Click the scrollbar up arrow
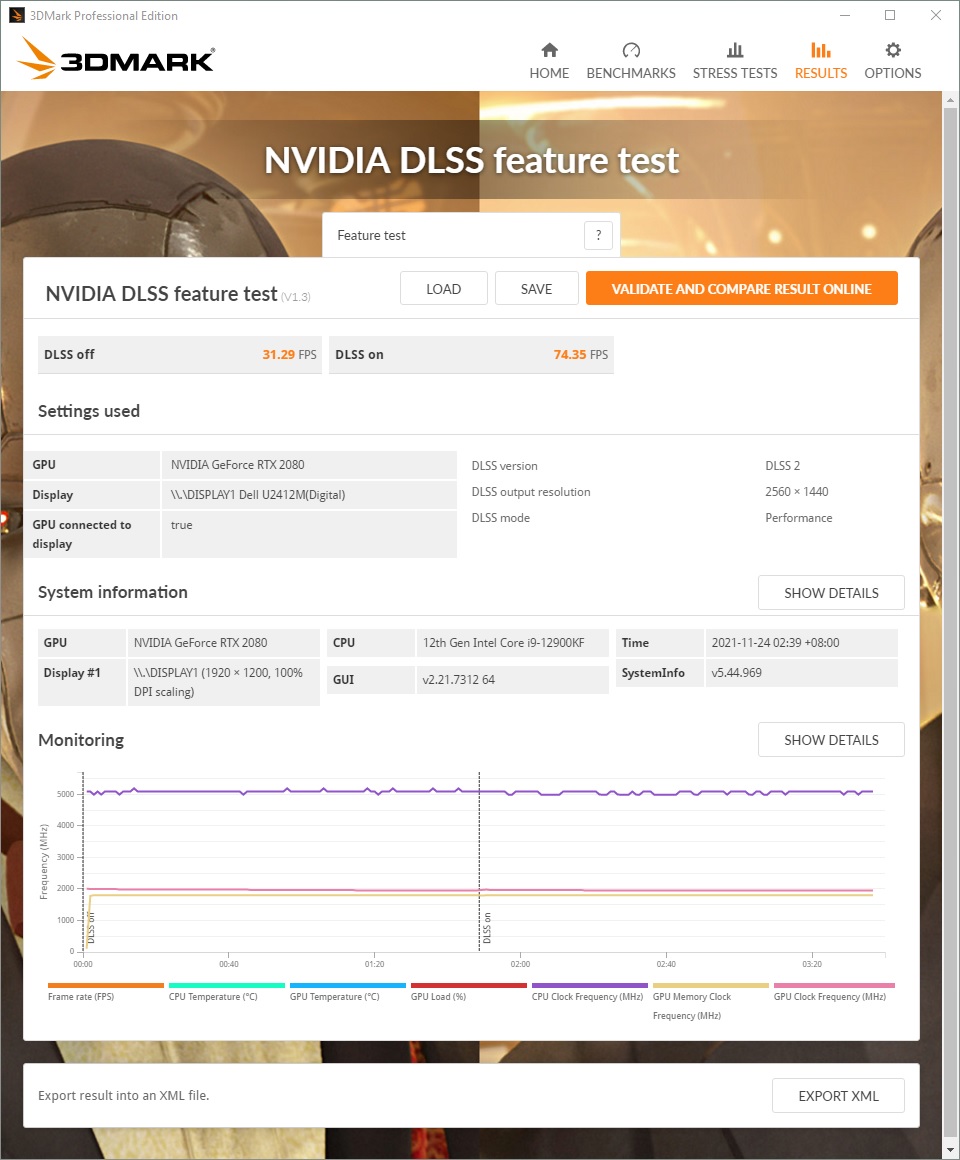Image resolution: width=960 pixels, height=1160 pixels. (950, 99)
